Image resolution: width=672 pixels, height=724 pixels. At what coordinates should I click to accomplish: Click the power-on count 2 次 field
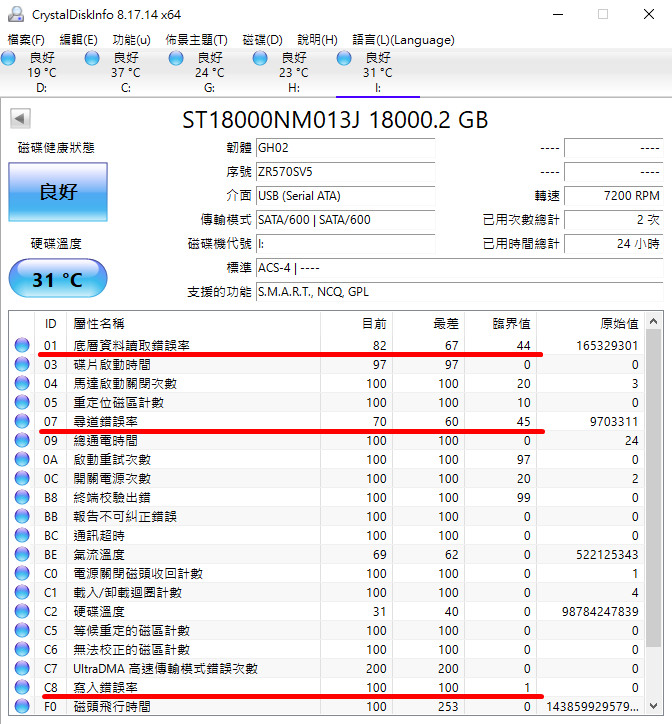click(x=613, y=220)
